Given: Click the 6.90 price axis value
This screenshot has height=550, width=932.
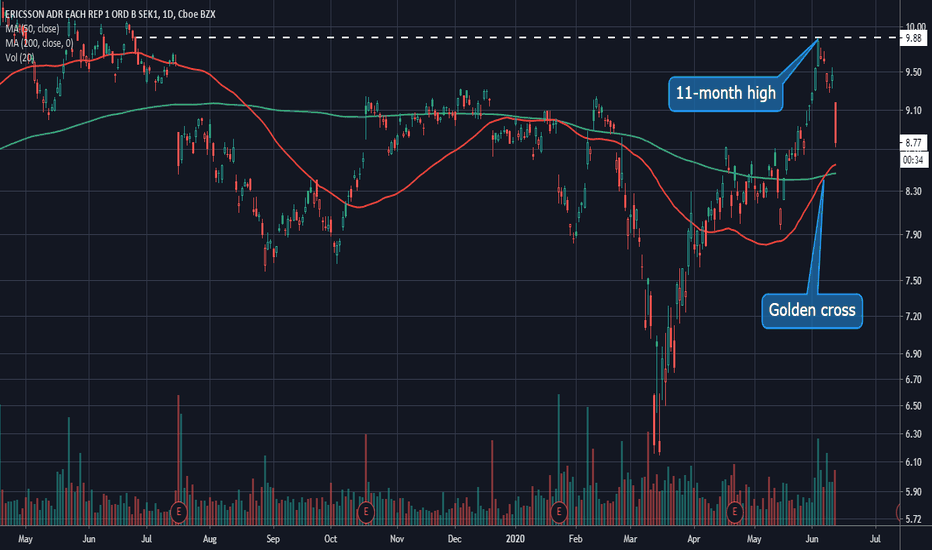Looking at the screenshot, I should pyautogui.click(x=913, y=354).
